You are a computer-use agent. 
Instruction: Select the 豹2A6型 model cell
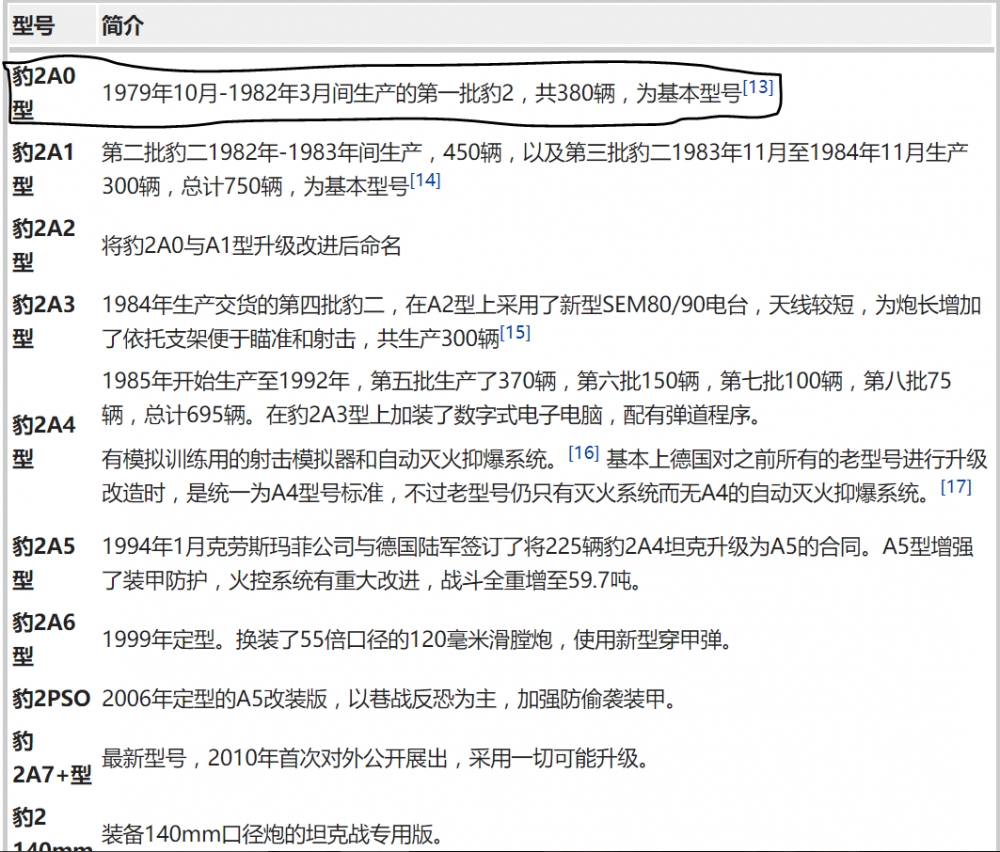44,639
